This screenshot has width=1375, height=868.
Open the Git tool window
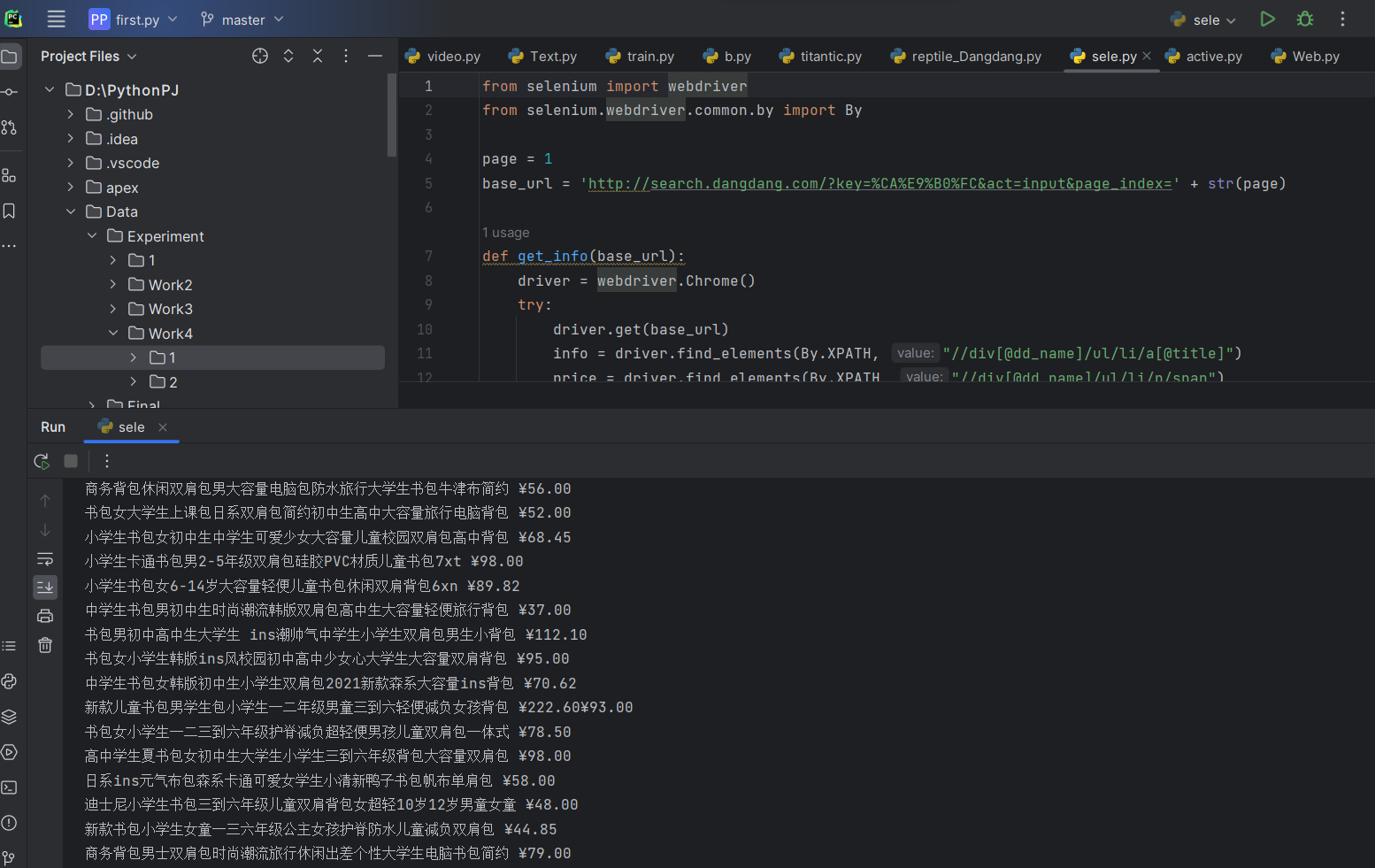10,857
